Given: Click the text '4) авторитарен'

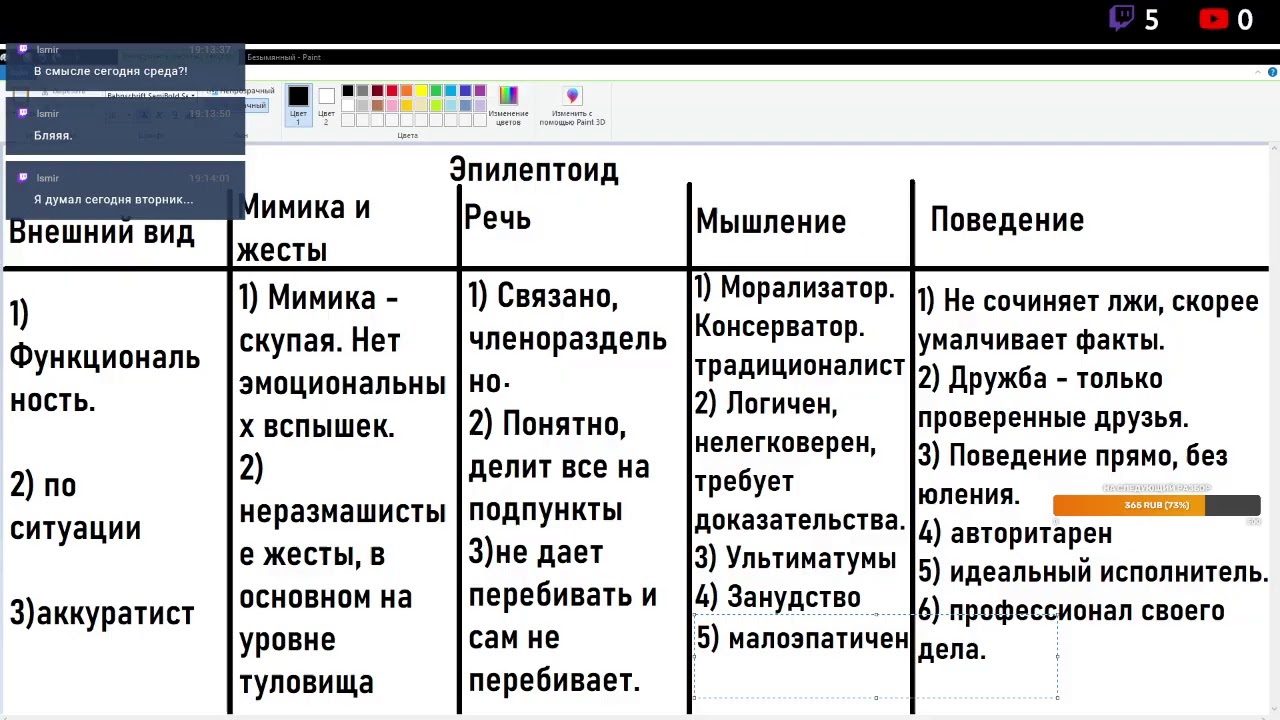Looking at the screenshot, I should click(x=1015, y=533).
